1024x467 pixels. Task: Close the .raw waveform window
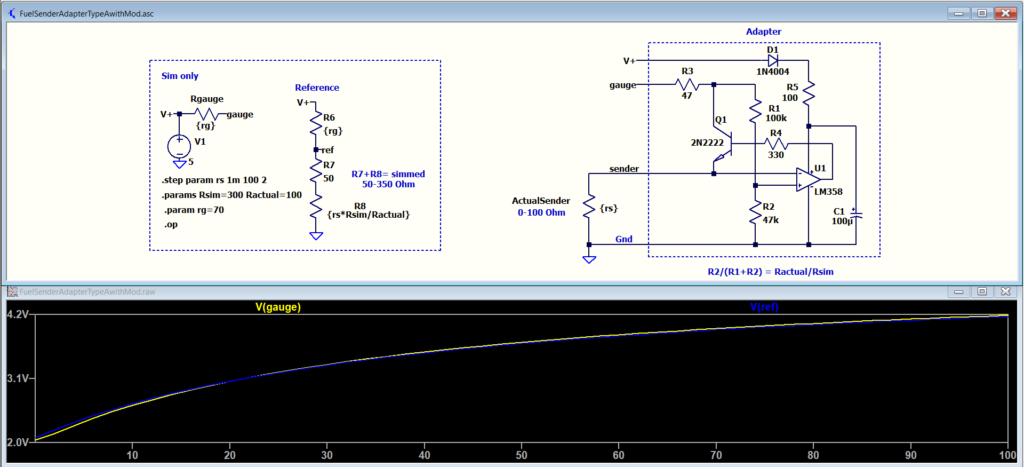[1005, 292]
